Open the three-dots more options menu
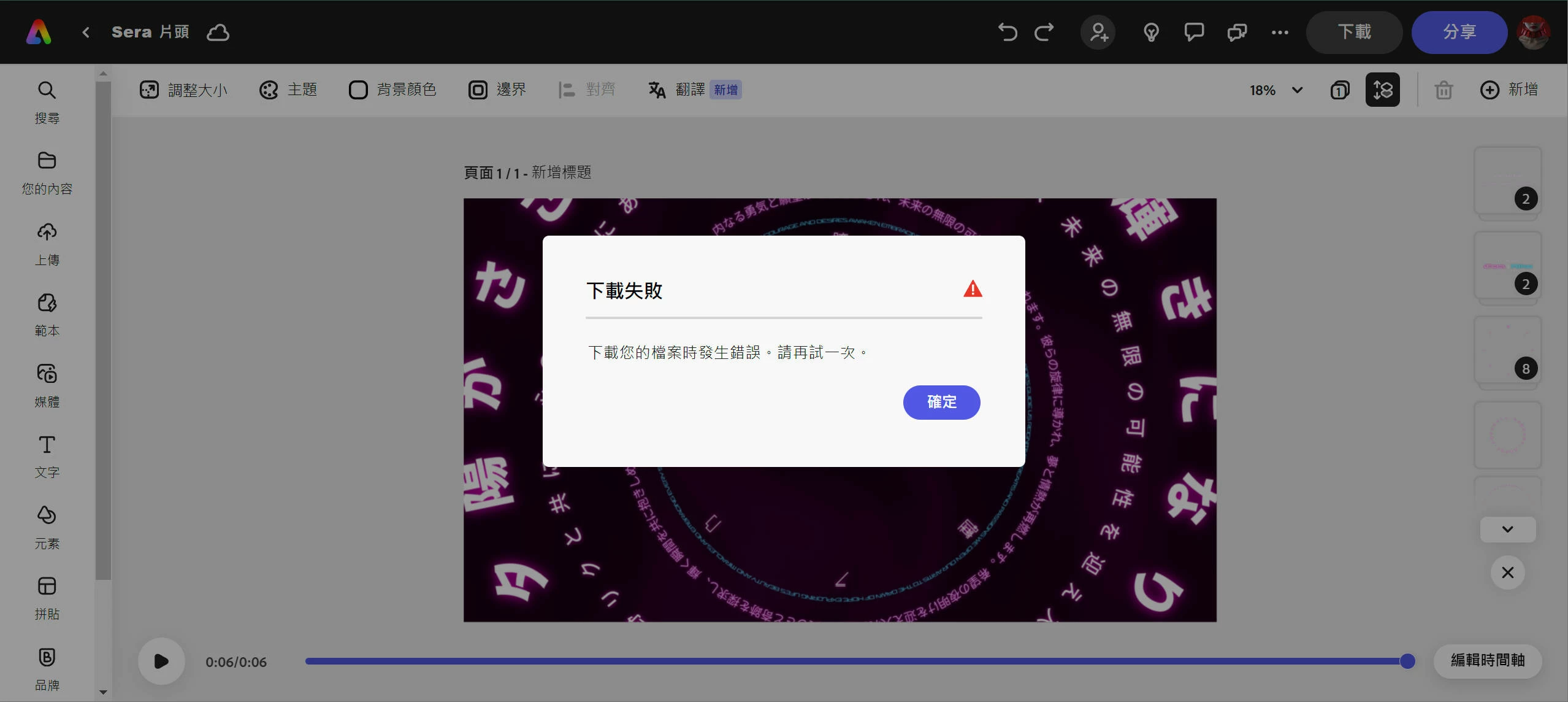The height and width of the screenshot is (702, 1568). click(x=1280, y=32)
